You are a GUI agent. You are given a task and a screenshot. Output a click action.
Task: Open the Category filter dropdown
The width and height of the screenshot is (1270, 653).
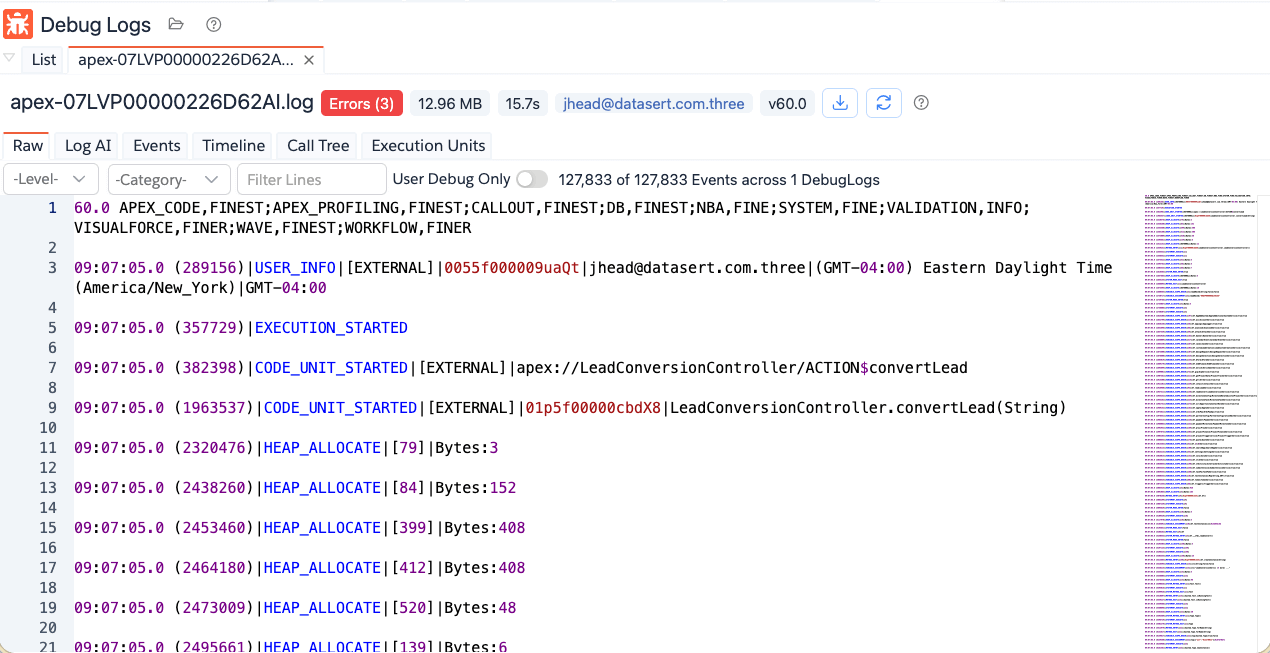168,180
